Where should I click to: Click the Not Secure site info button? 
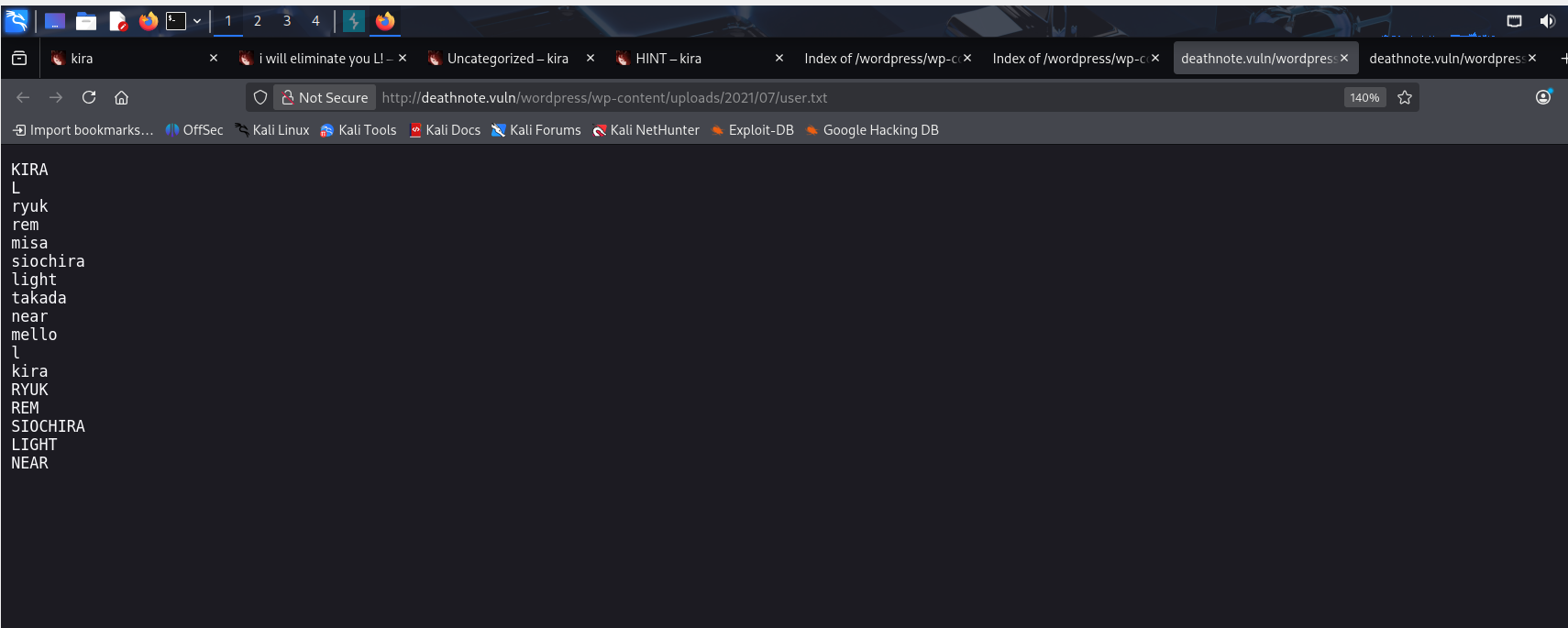325,97
